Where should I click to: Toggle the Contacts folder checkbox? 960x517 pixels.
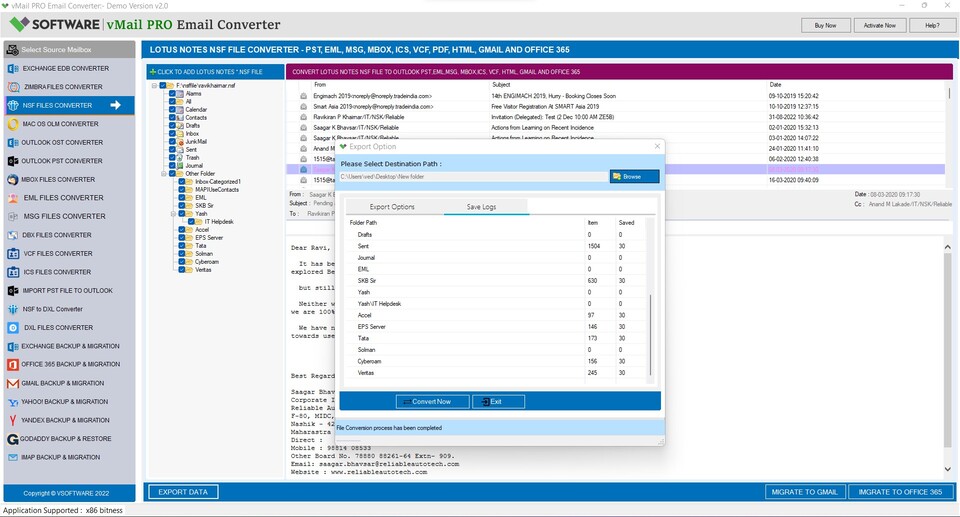tap(173, 118)
